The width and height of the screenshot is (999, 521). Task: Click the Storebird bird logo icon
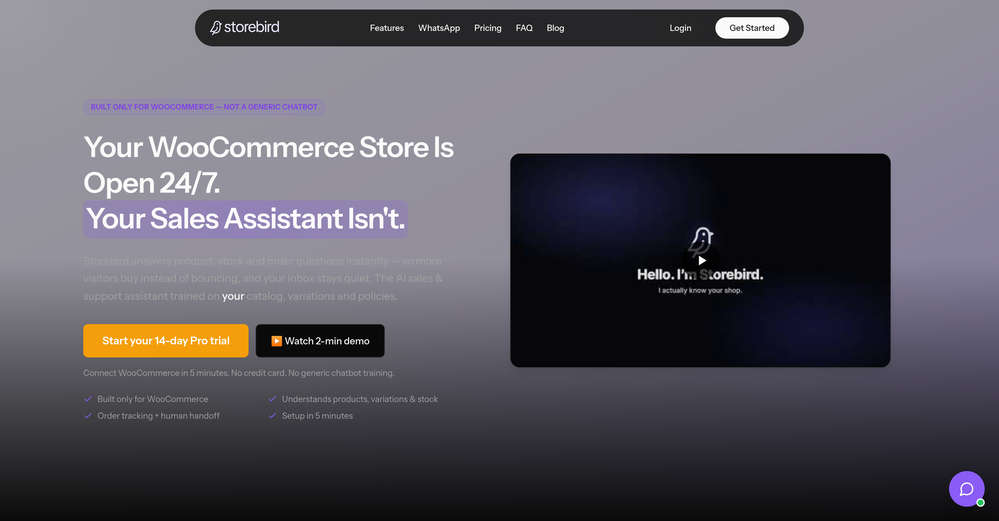(x=216, y=27)
